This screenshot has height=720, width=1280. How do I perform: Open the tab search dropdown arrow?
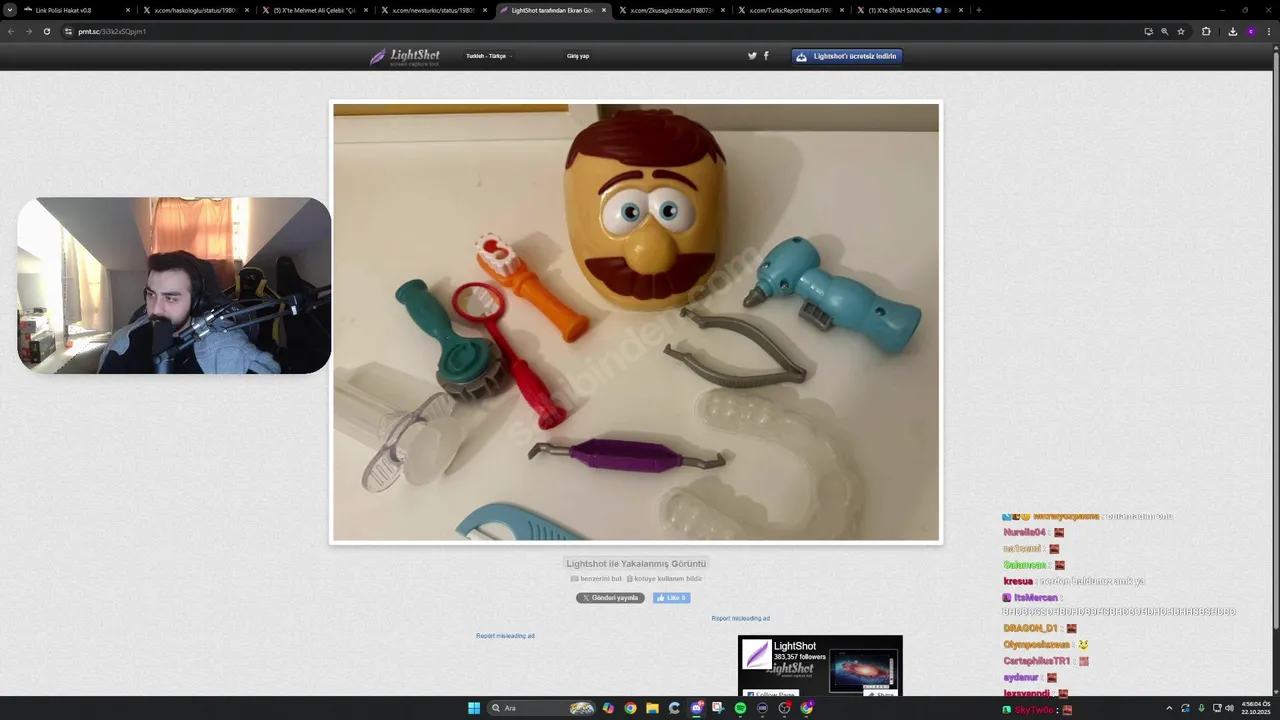click(x=10, y=10)
